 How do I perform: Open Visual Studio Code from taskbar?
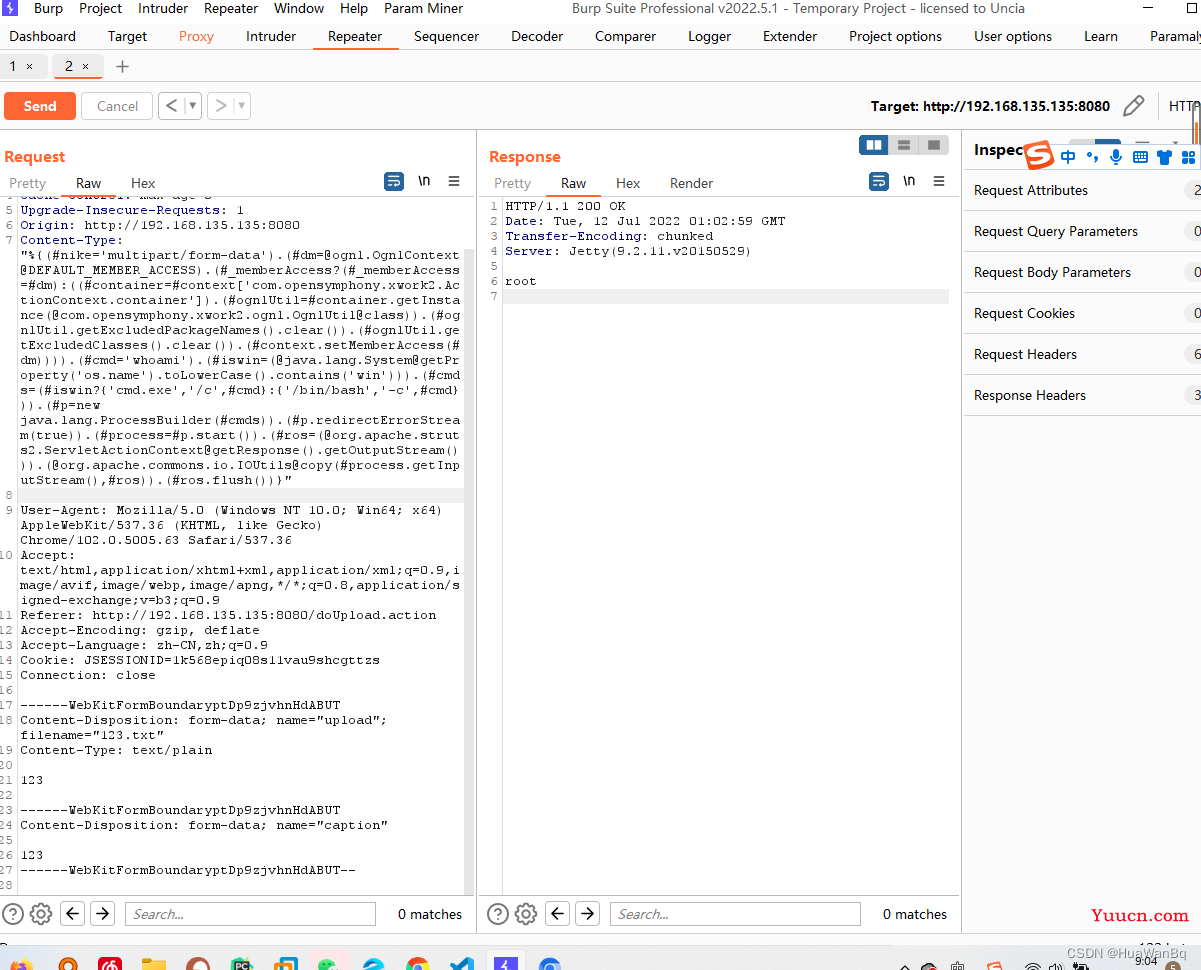coord(462,964)
